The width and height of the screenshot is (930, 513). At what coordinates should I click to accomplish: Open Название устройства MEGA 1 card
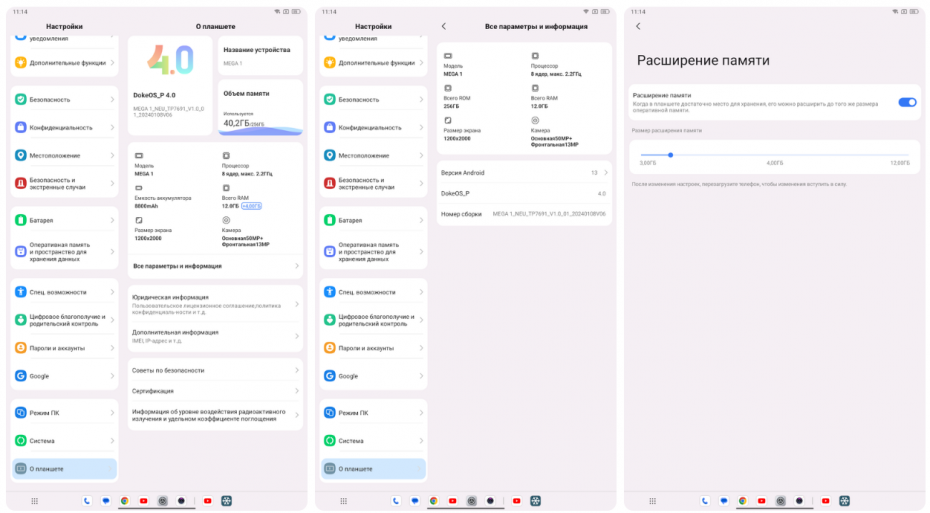[x=260, y=56]
